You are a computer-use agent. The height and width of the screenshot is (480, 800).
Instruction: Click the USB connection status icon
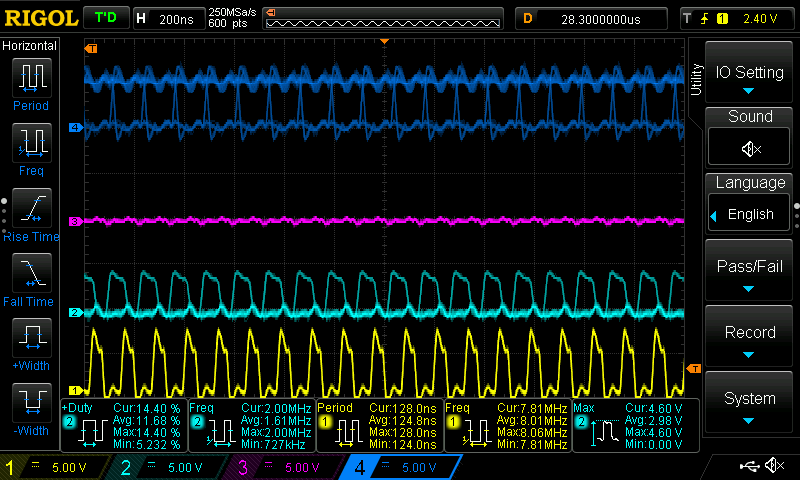pos(749,465)
